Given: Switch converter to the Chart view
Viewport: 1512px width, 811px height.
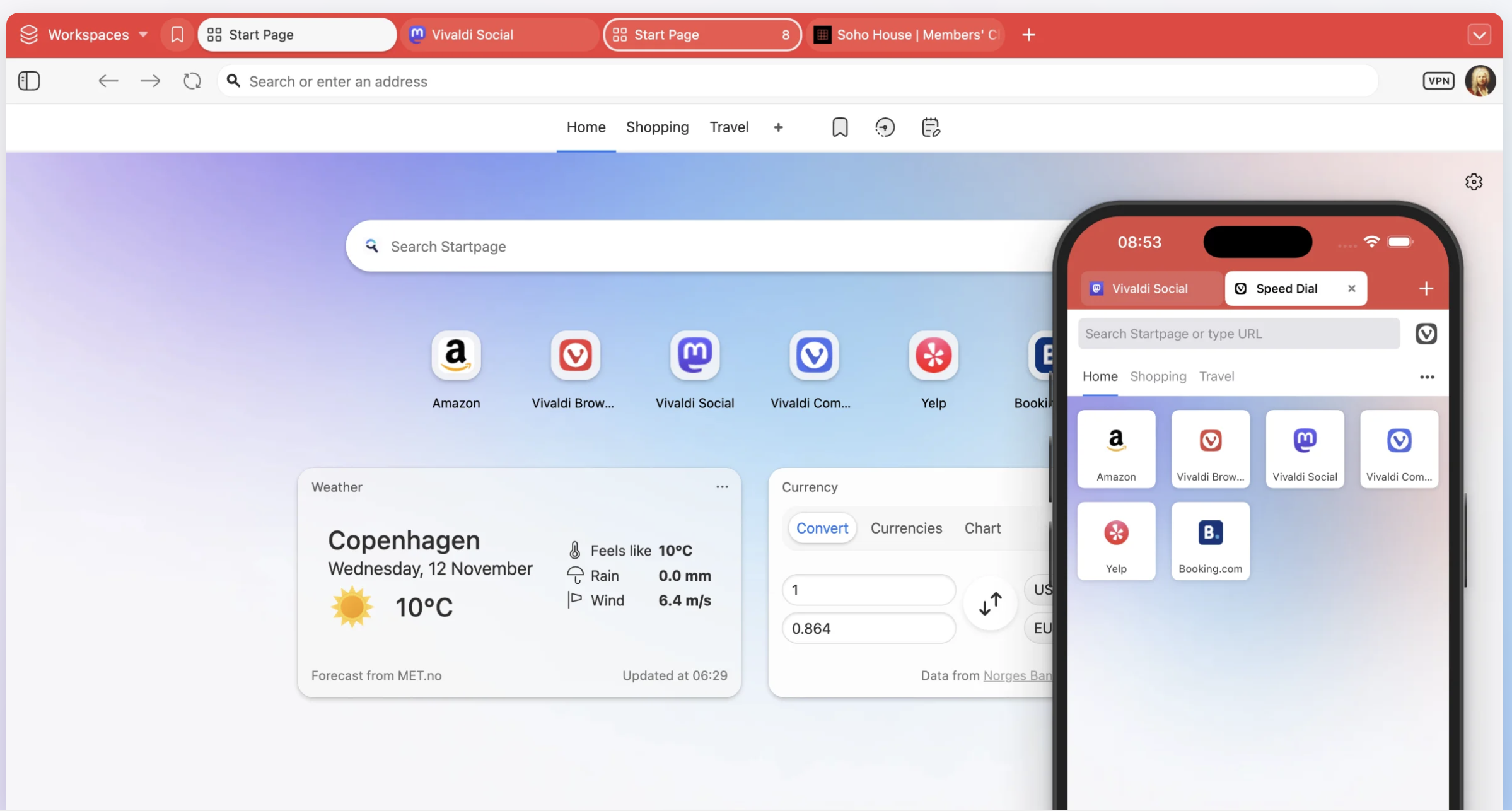Looking at the screenshot, I should [x=982, y=528].
